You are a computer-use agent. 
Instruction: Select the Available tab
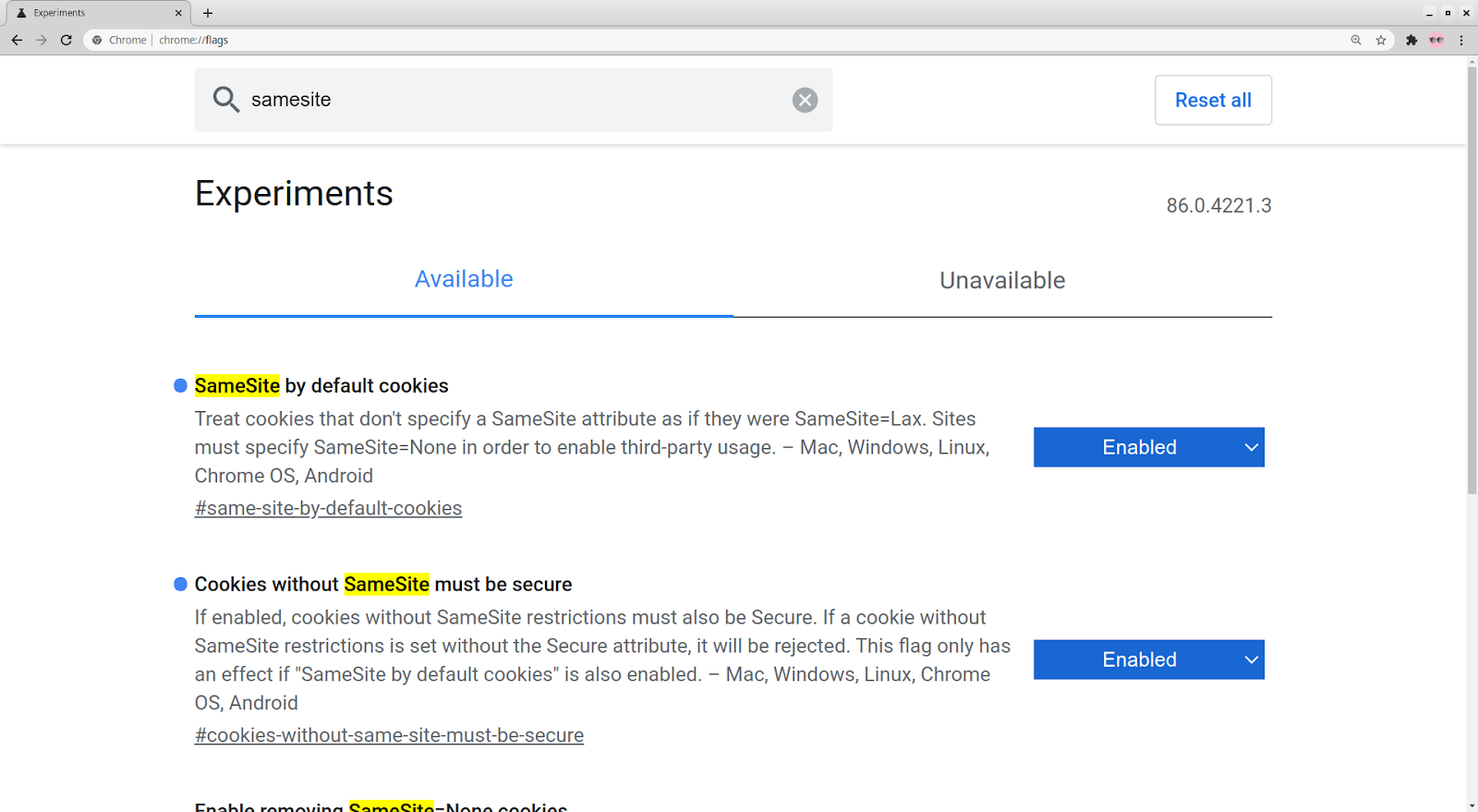(464, 279)
